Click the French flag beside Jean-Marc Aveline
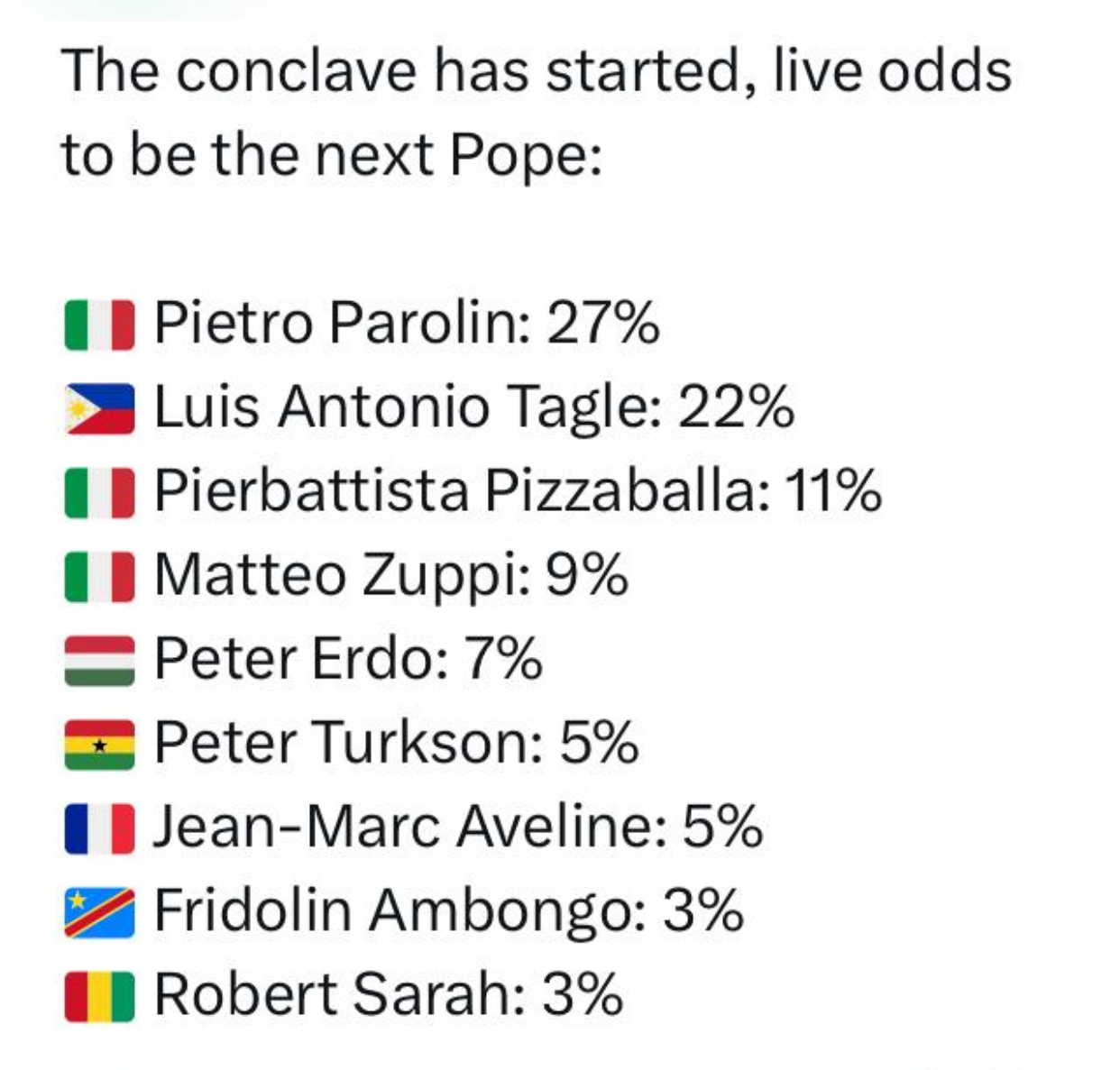1120x1070 pixels. pyautogui.click(x=100, y=829)
